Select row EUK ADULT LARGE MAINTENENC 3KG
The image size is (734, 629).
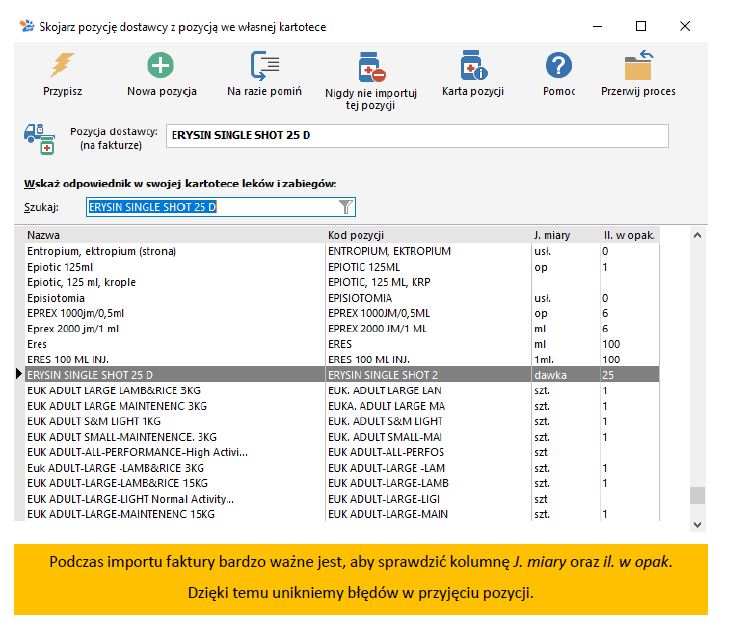[x=342, y=406]
